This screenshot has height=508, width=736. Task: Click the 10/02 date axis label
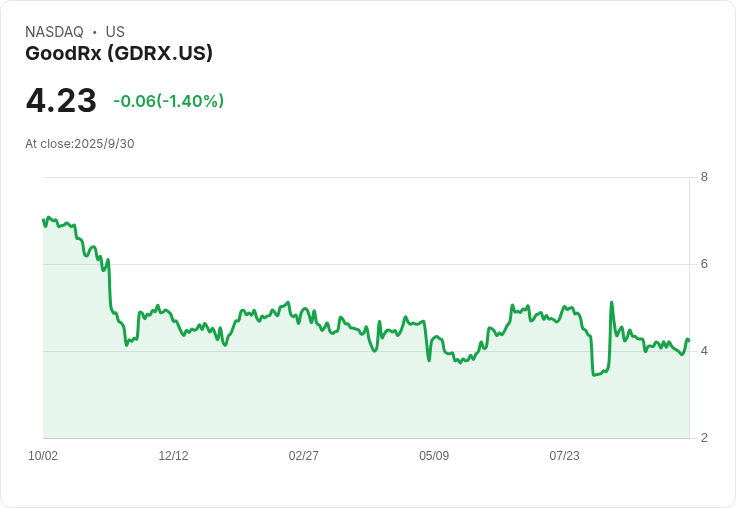43,456
